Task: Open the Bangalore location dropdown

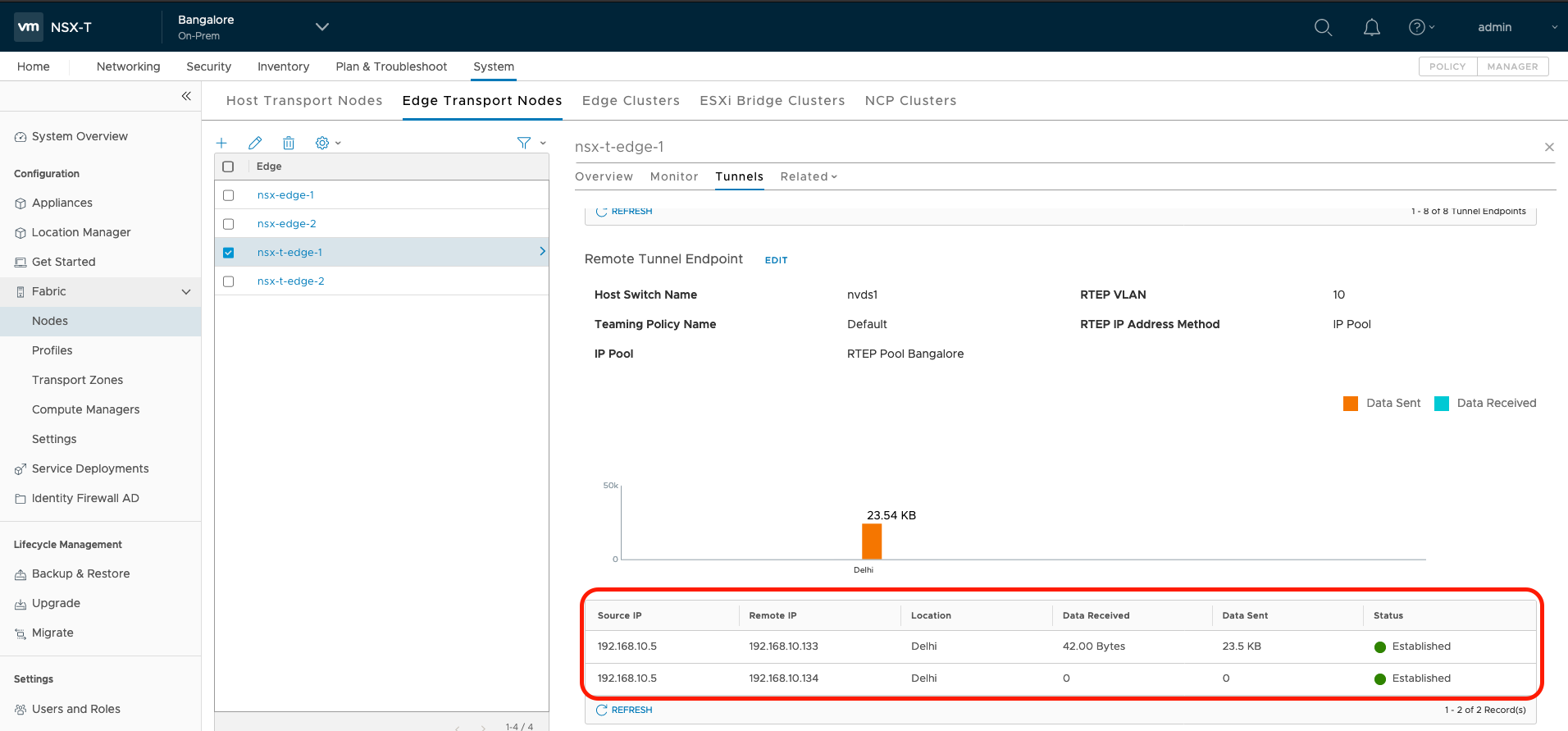Action: click(x=322, y=27)
